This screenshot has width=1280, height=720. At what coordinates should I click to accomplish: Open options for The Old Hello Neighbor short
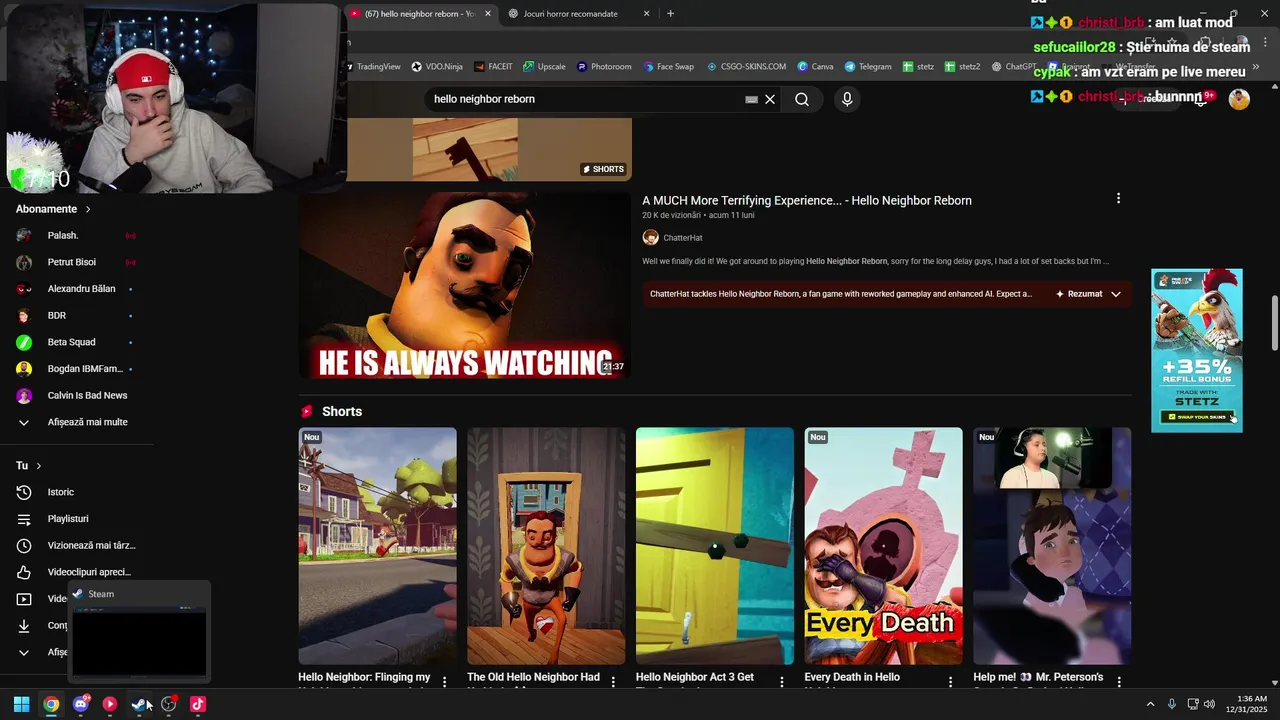pyautogui.click(x=613, y=682)
